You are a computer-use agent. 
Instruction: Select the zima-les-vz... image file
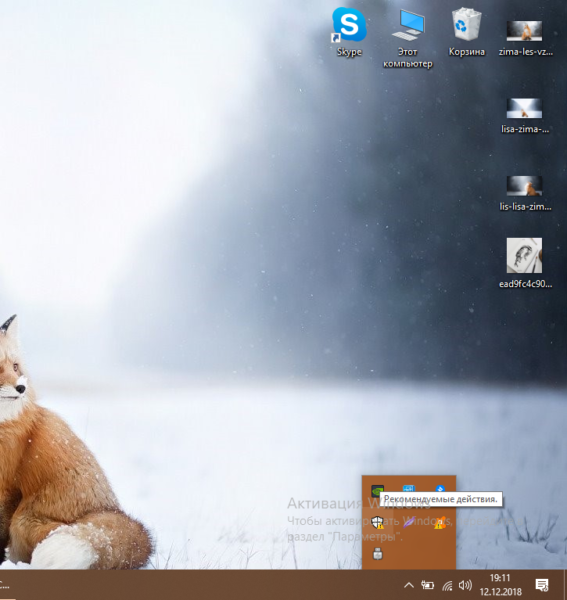click(525, 38)
